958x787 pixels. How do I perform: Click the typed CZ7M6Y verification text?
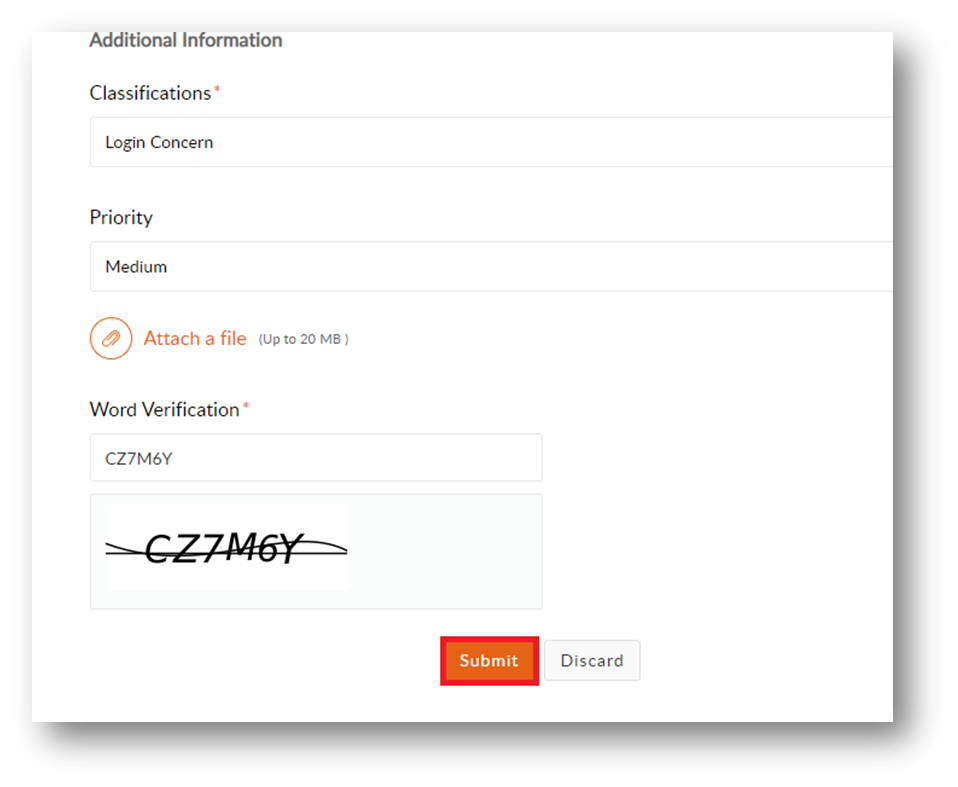[139, 459]
